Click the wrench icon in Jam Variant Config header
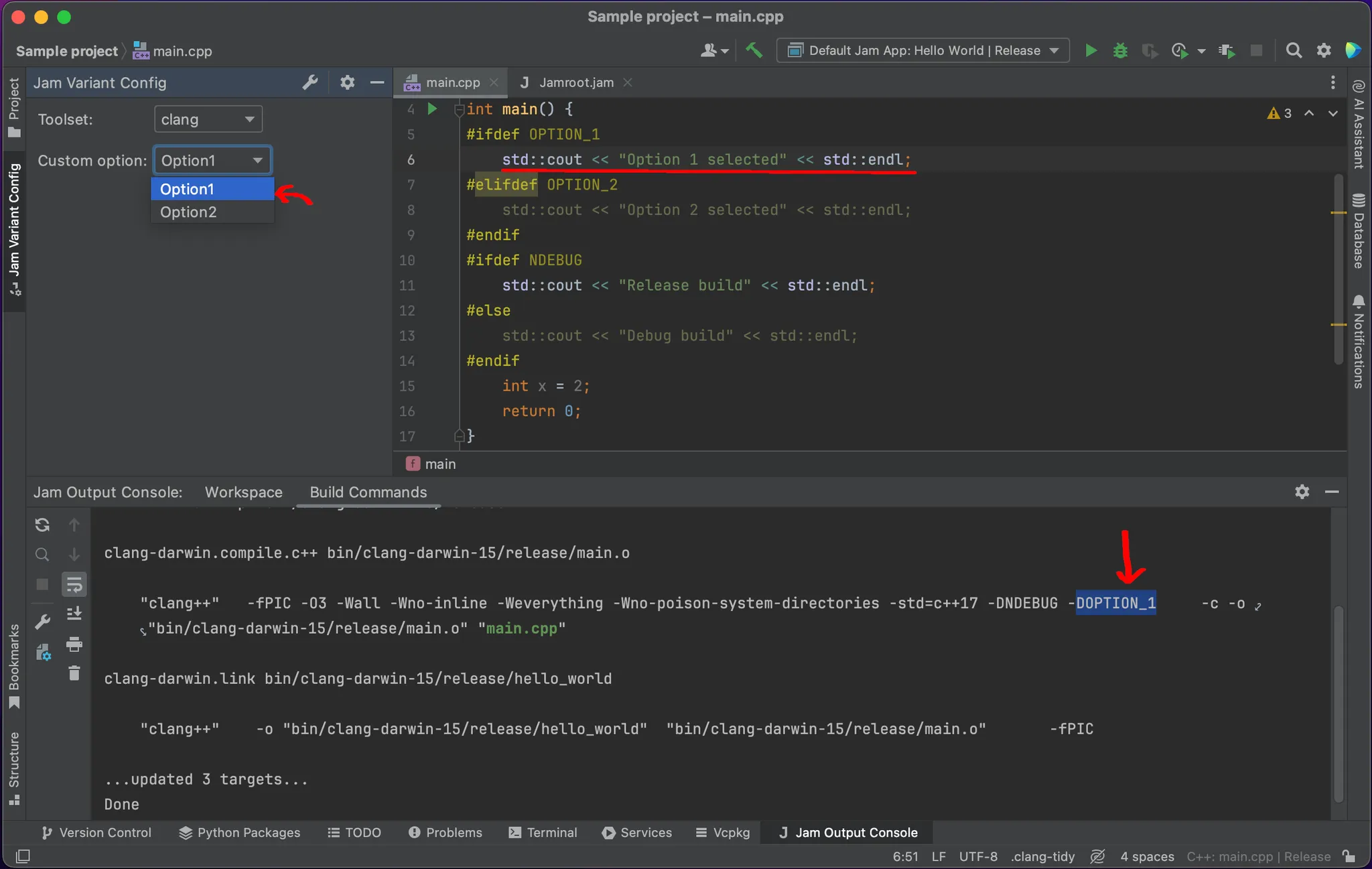Image resolution: width=1372 pixels, height=869 pixels. (310, 82)
